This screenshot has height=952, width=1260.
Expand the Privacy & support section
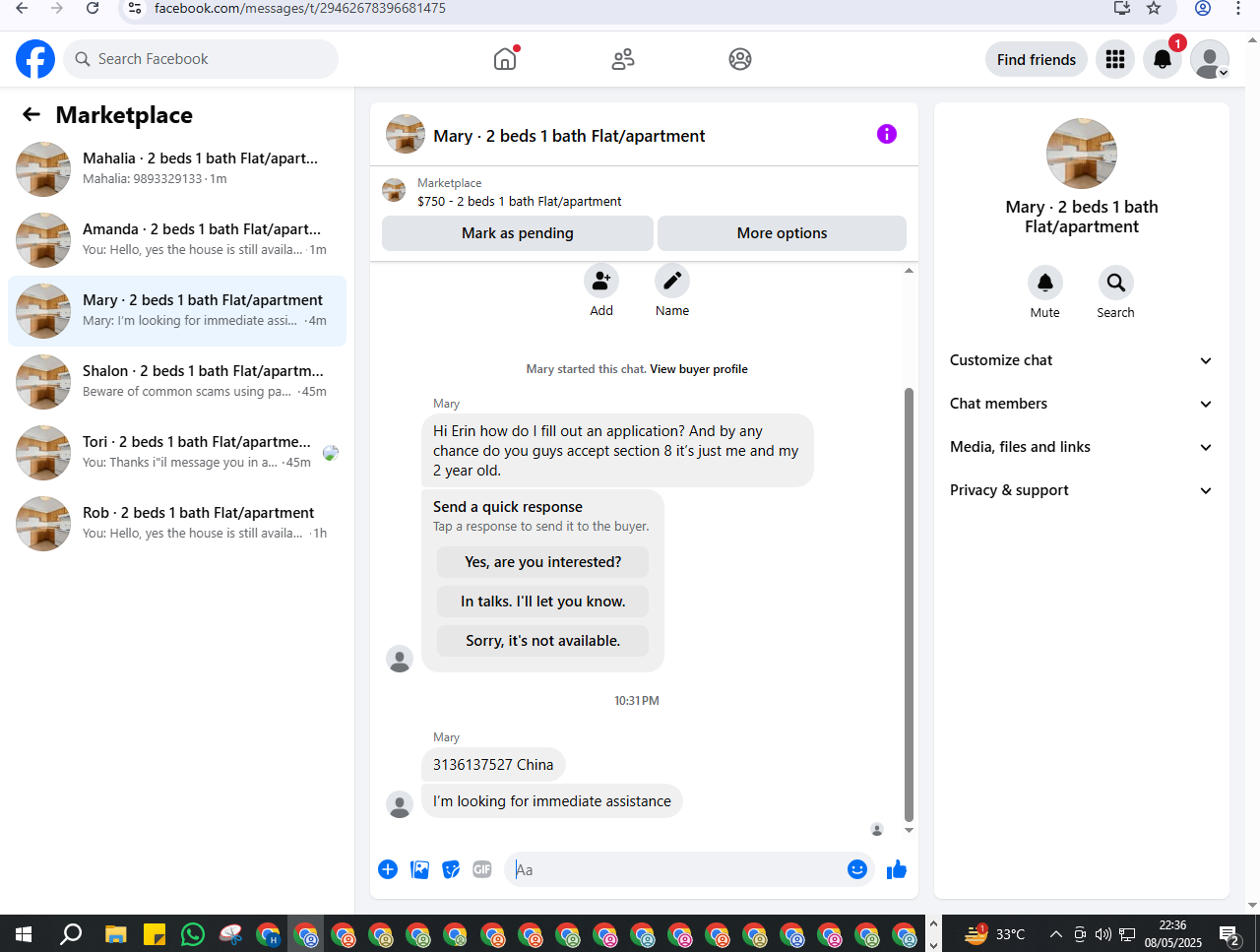[x=1081, y=490]
